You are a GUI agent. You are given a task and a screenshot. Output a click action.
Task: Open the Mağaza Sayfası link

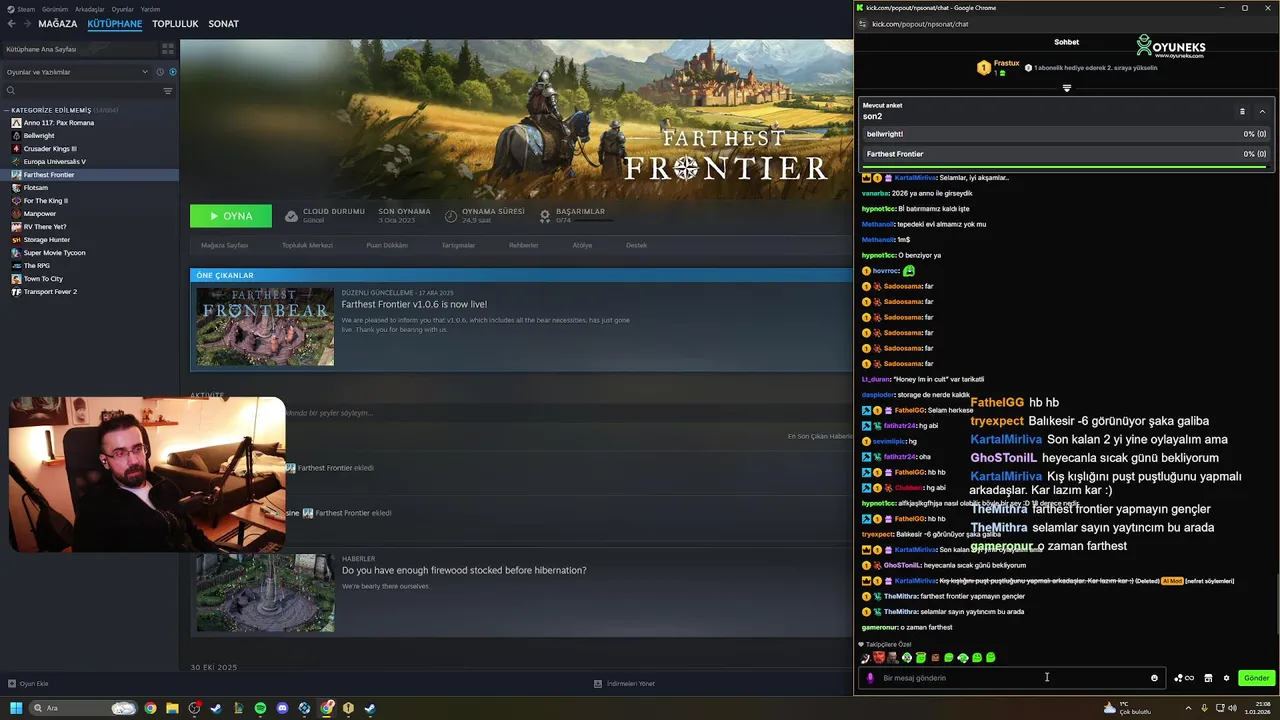tap(224, 245)
